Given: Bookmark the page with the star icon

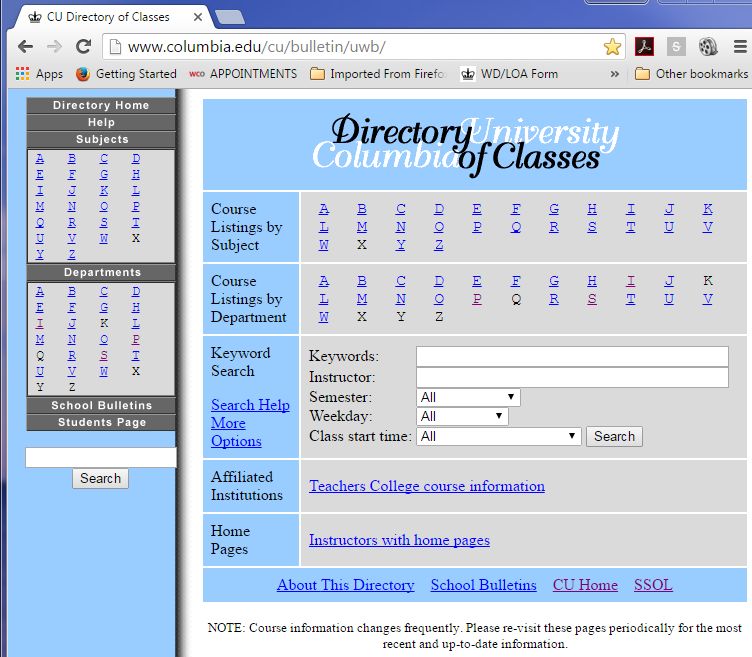Looking at the screenshot, I should pos(612,47).
